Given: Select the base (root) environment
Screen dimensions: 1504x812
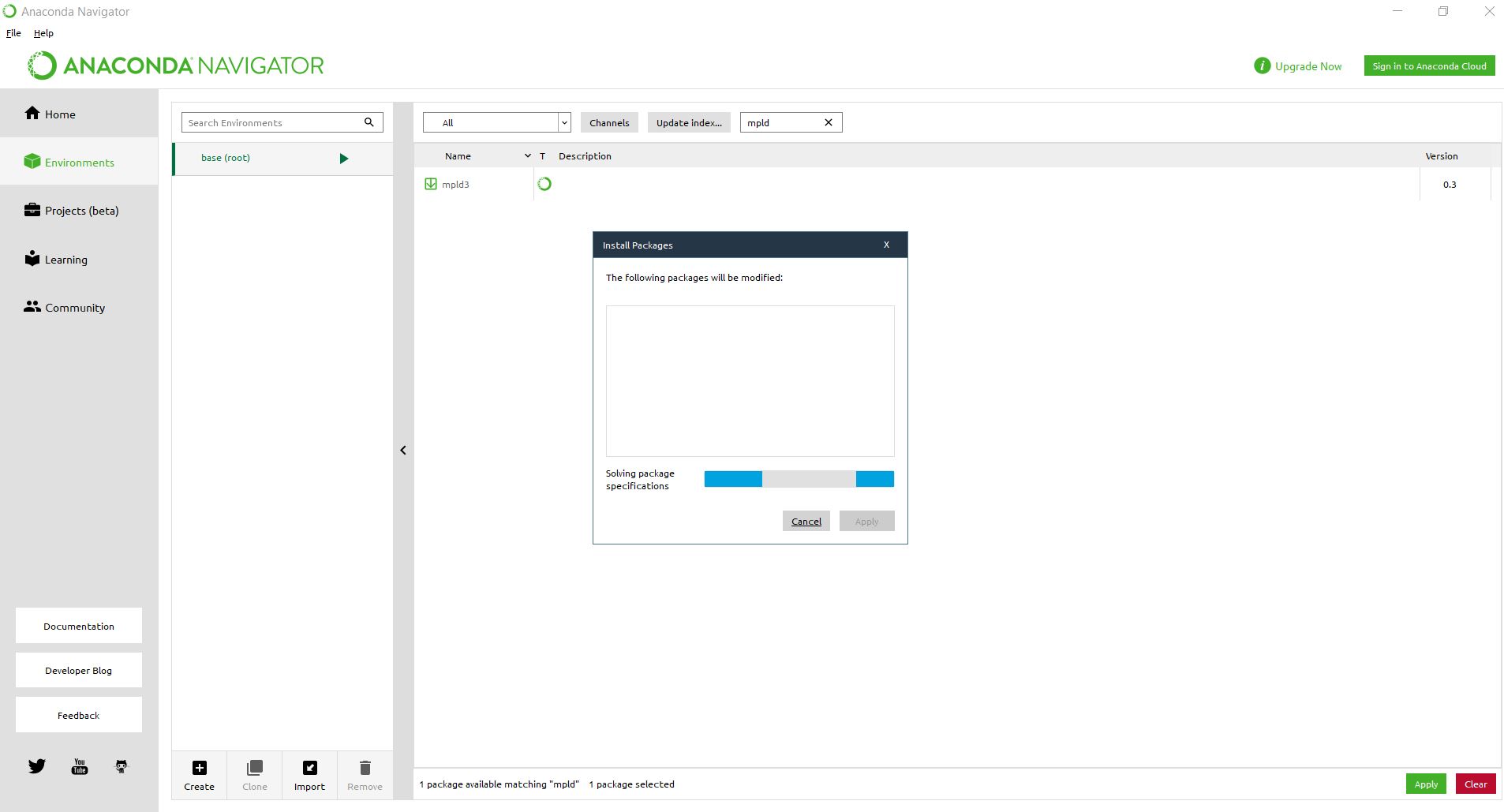Looking at the screenshot, I should tap(282, 159).
